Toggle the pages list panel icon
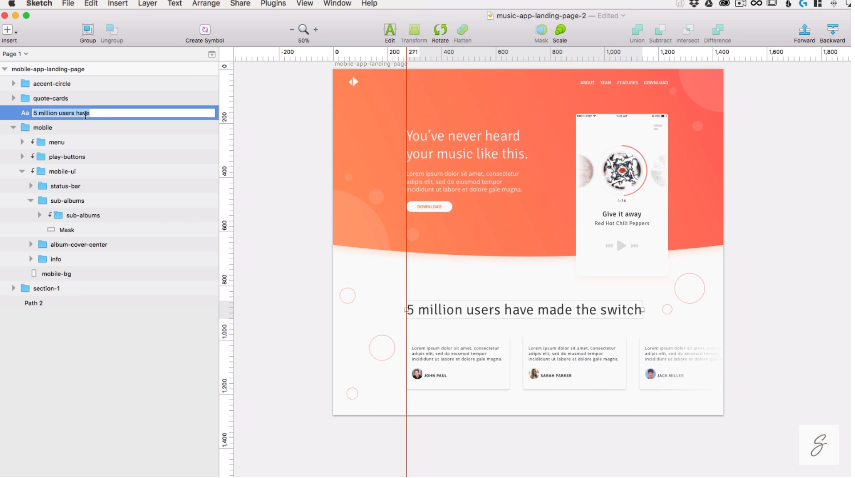This screenshot has width=855, height=478. click(x=212, y=55)
